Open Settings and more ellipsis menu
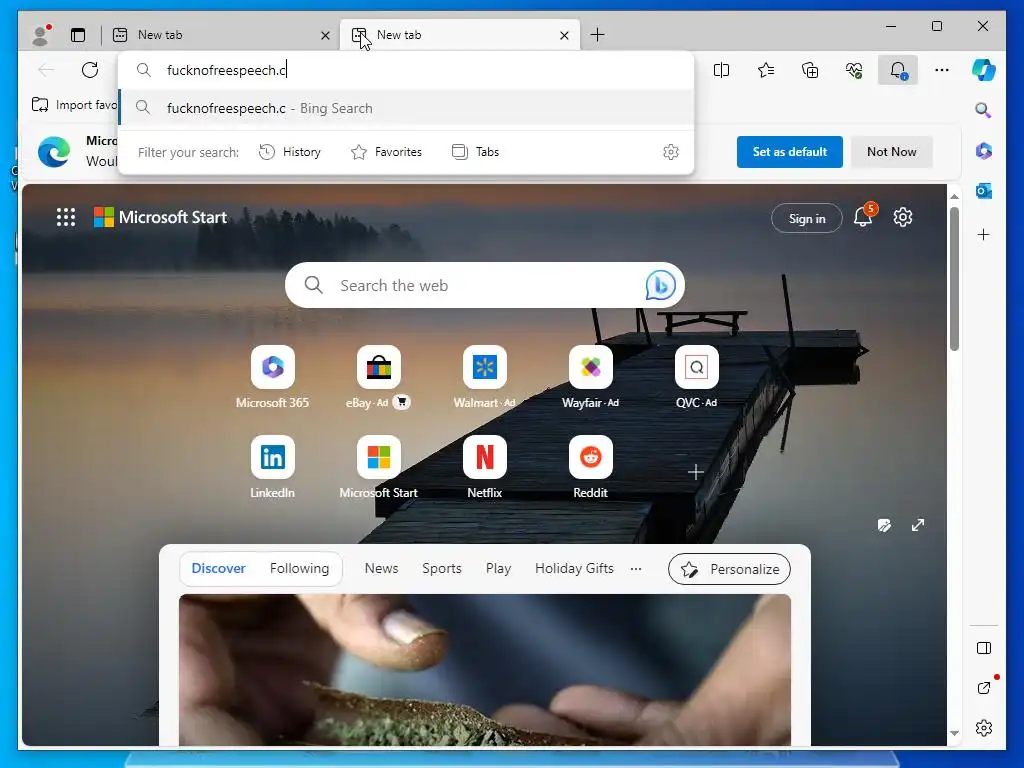This screenshot has height=768, width=1024. click(x=942, y=70)
